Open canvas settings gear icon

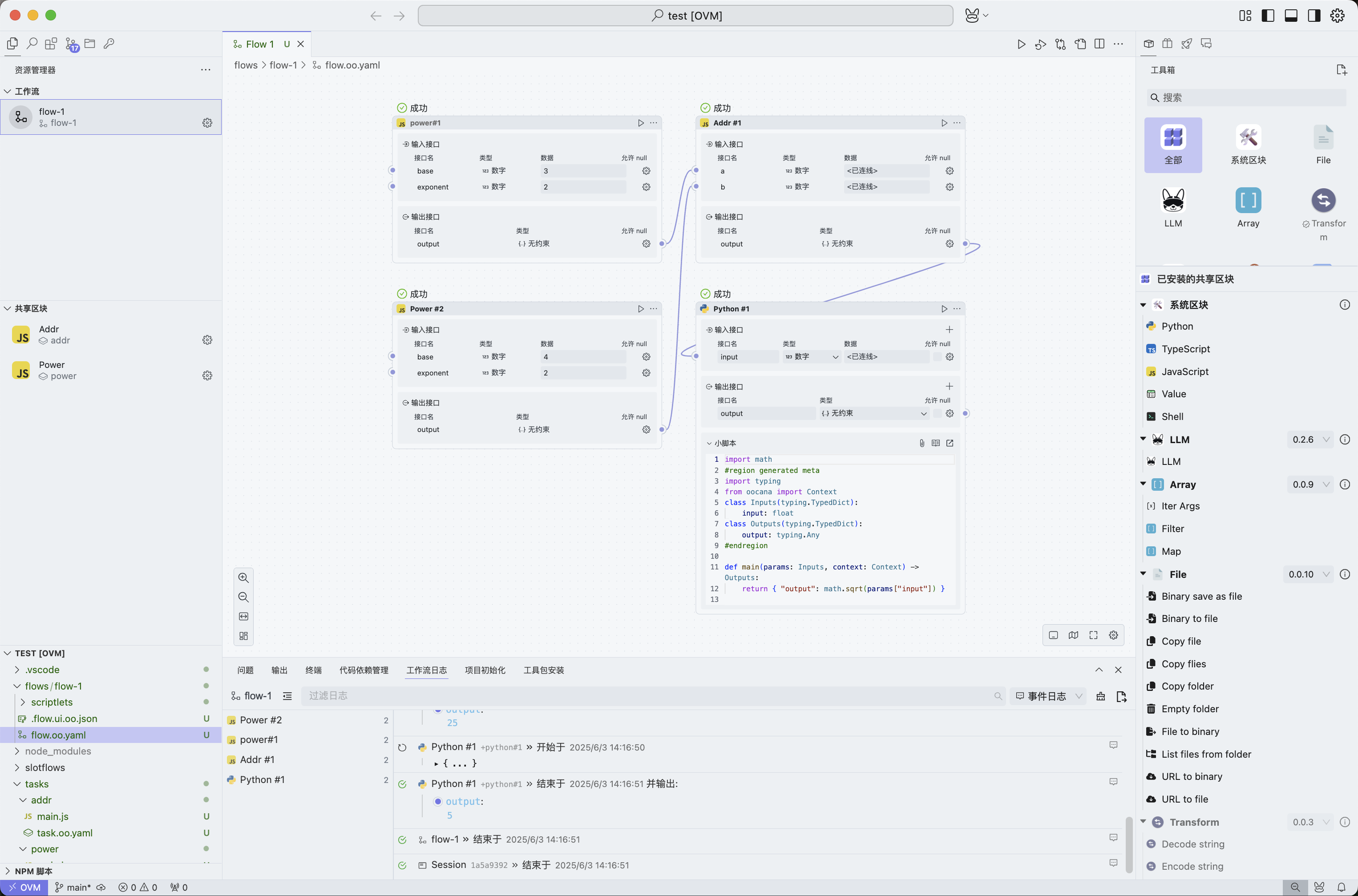(1113, 635)
